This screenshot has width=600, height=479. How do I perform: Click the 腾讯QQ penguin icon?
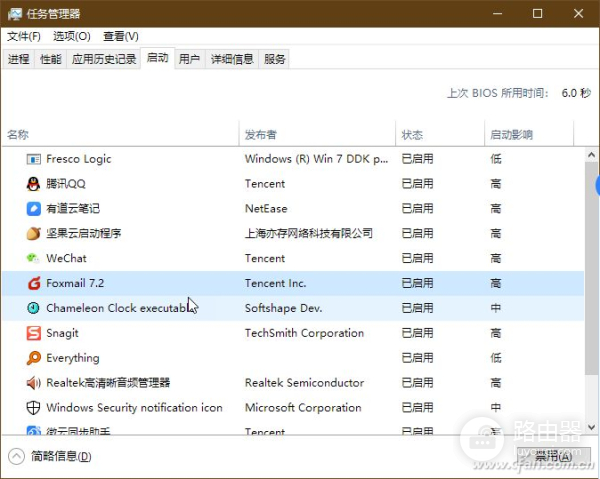(34, 184)
